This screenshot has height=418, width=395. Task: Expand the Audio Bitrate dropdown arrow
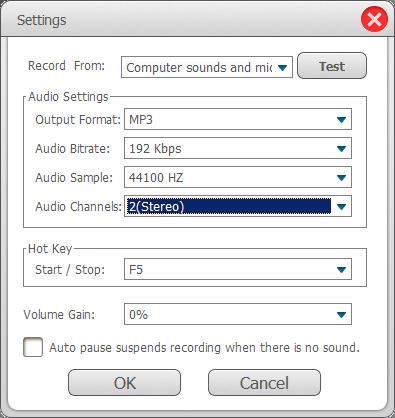click(x=341, y=149)
